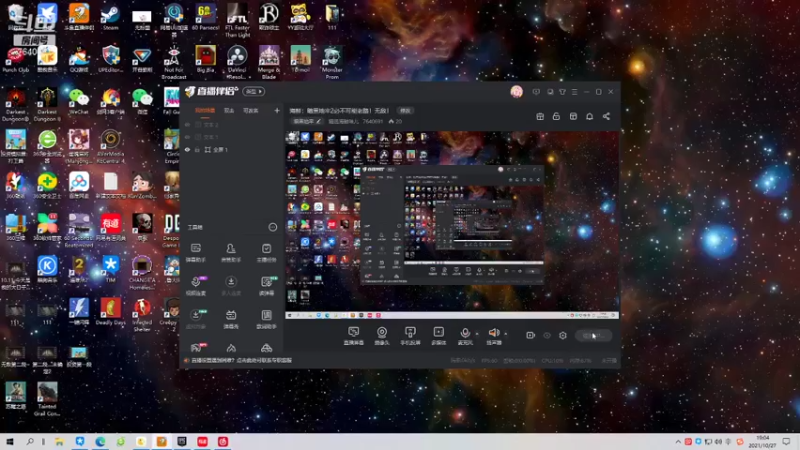Add a 手机投屏 phone casting source

click(x=410, y=336)
